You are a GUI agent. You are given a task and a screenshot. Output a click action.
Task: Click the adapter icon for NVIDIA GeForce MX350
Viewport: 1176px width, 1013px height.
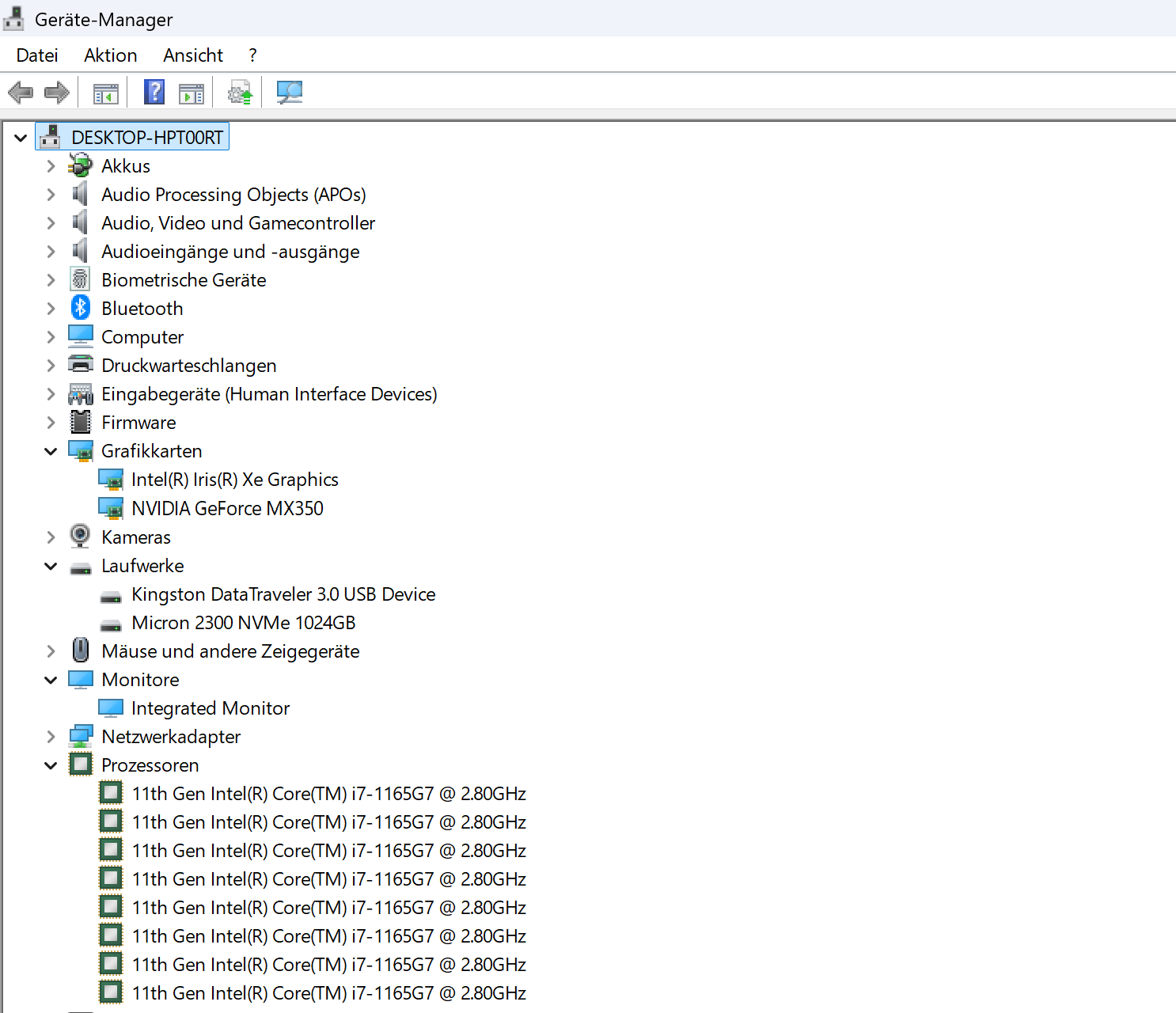[111, 508]
